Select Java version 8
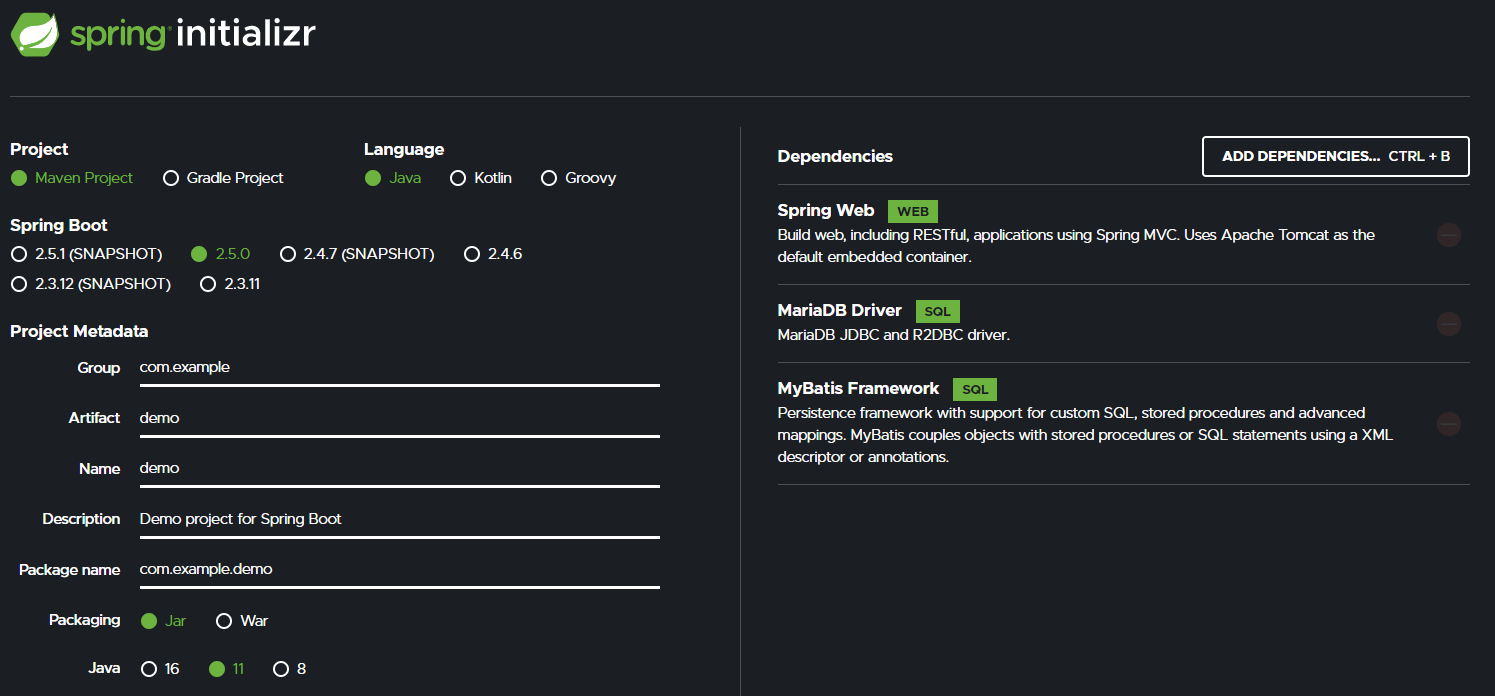1495x696 pixels. click(x=290, y=669)
